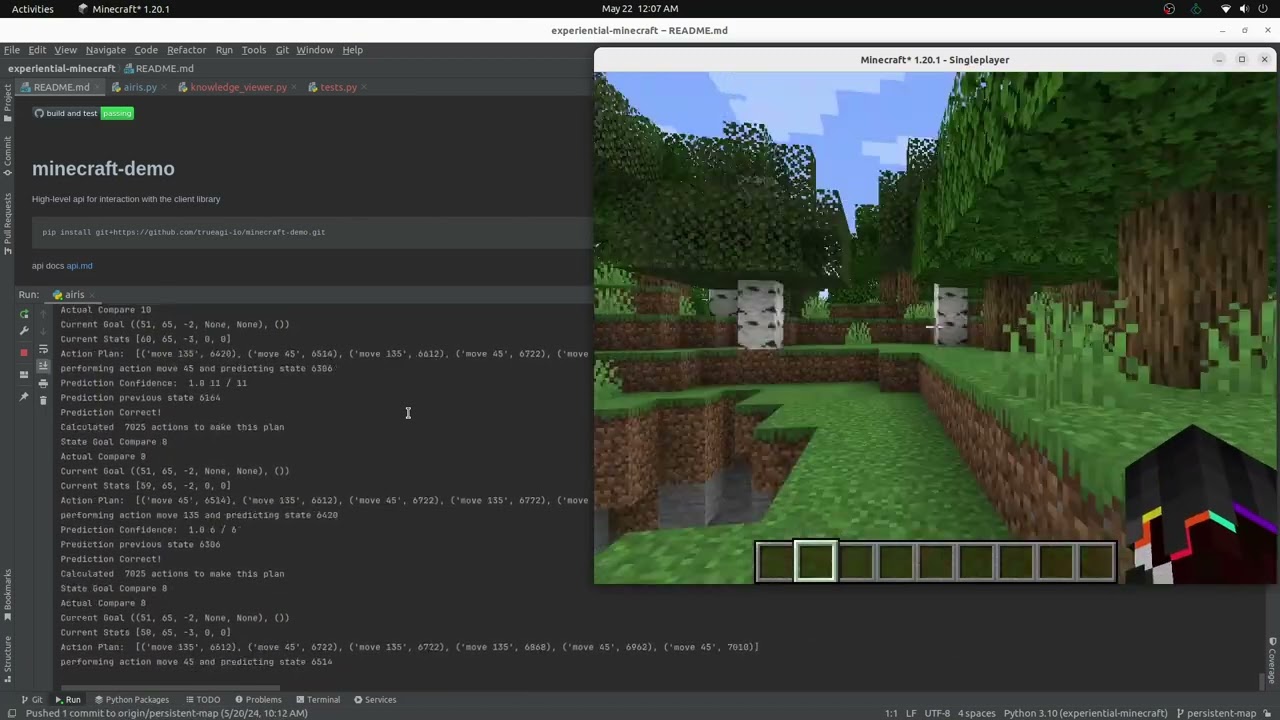Open run configuration wrench settings
1280x720 pixels.
[24, 331]
